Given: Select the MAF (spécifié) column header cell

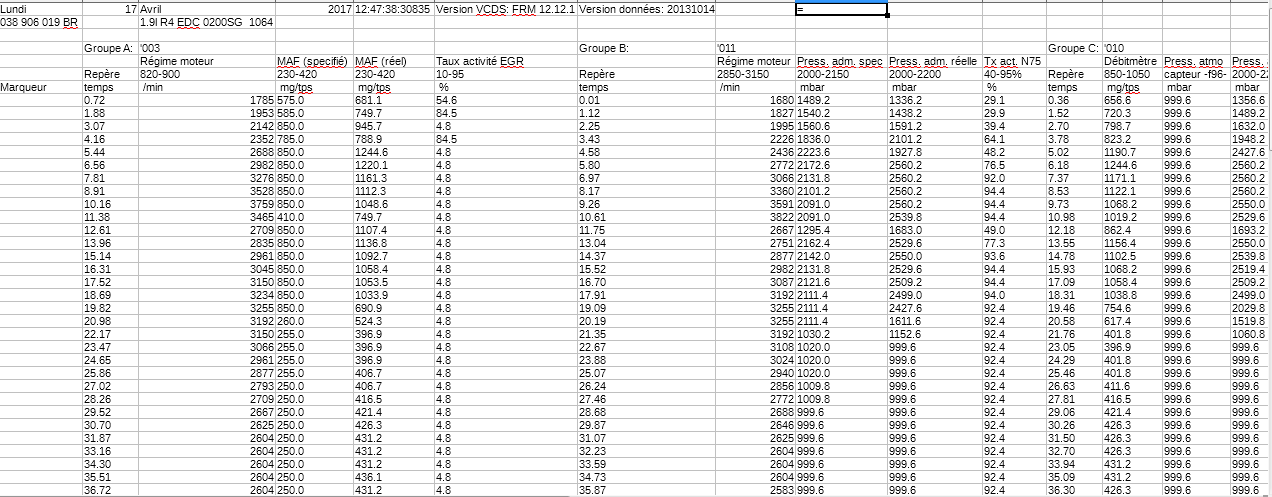Looking at the screenshot, I should coord(313,62).
